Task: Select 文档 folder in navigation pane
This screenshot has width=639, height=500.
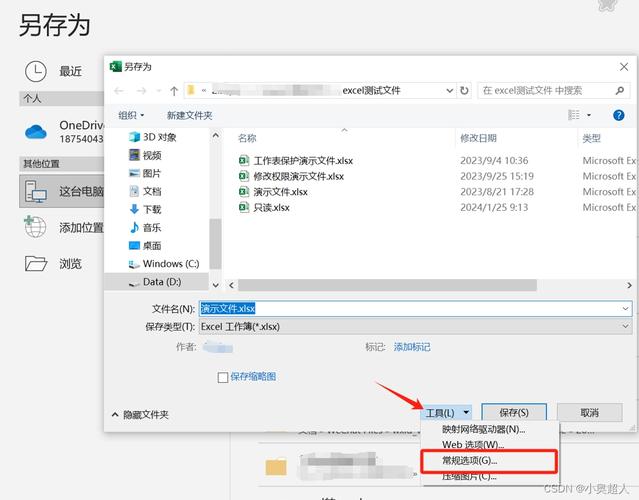Action: [145, 191]
